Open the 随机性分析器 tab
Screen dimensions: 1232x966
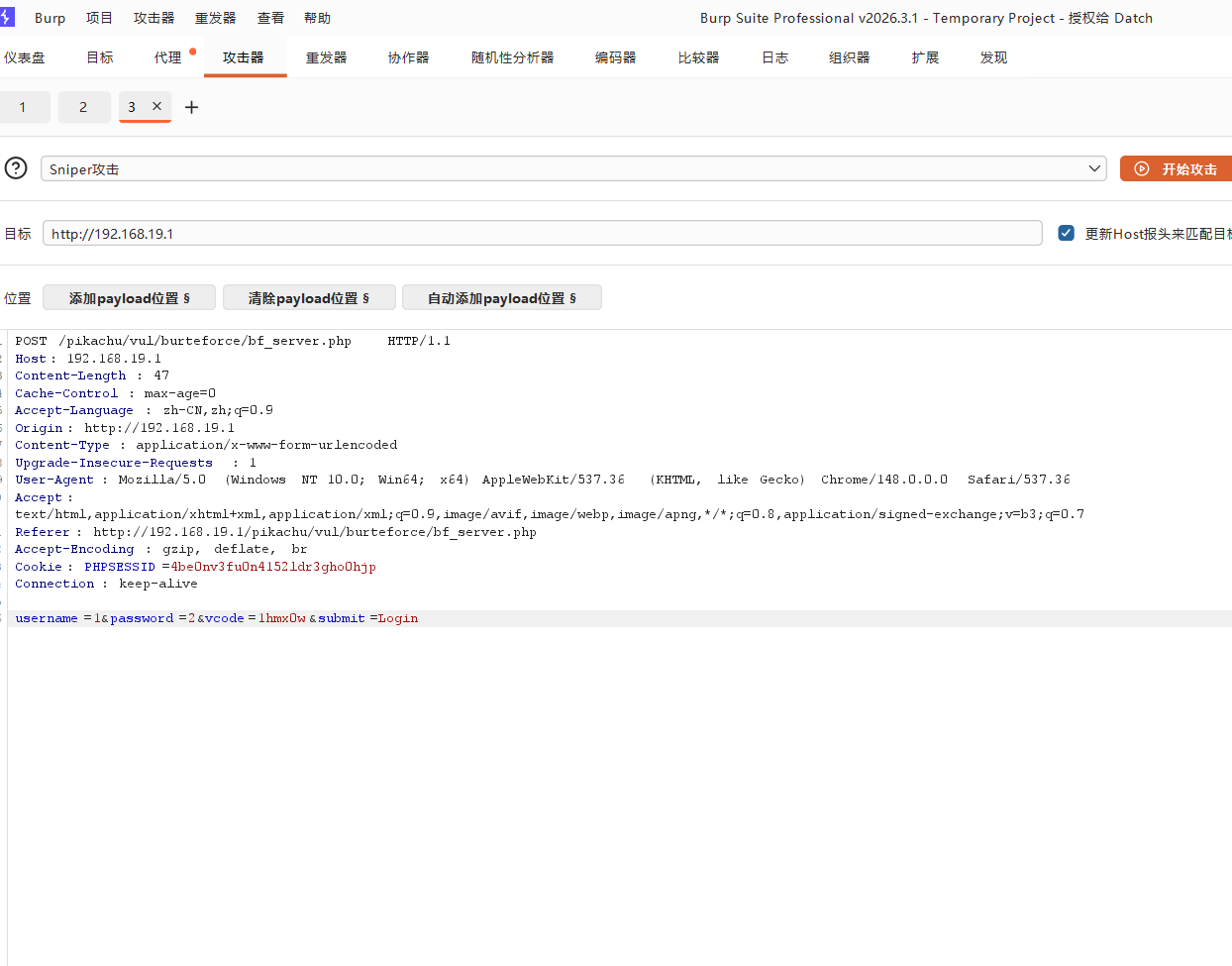pyautogui.click(x=513, y=57)
